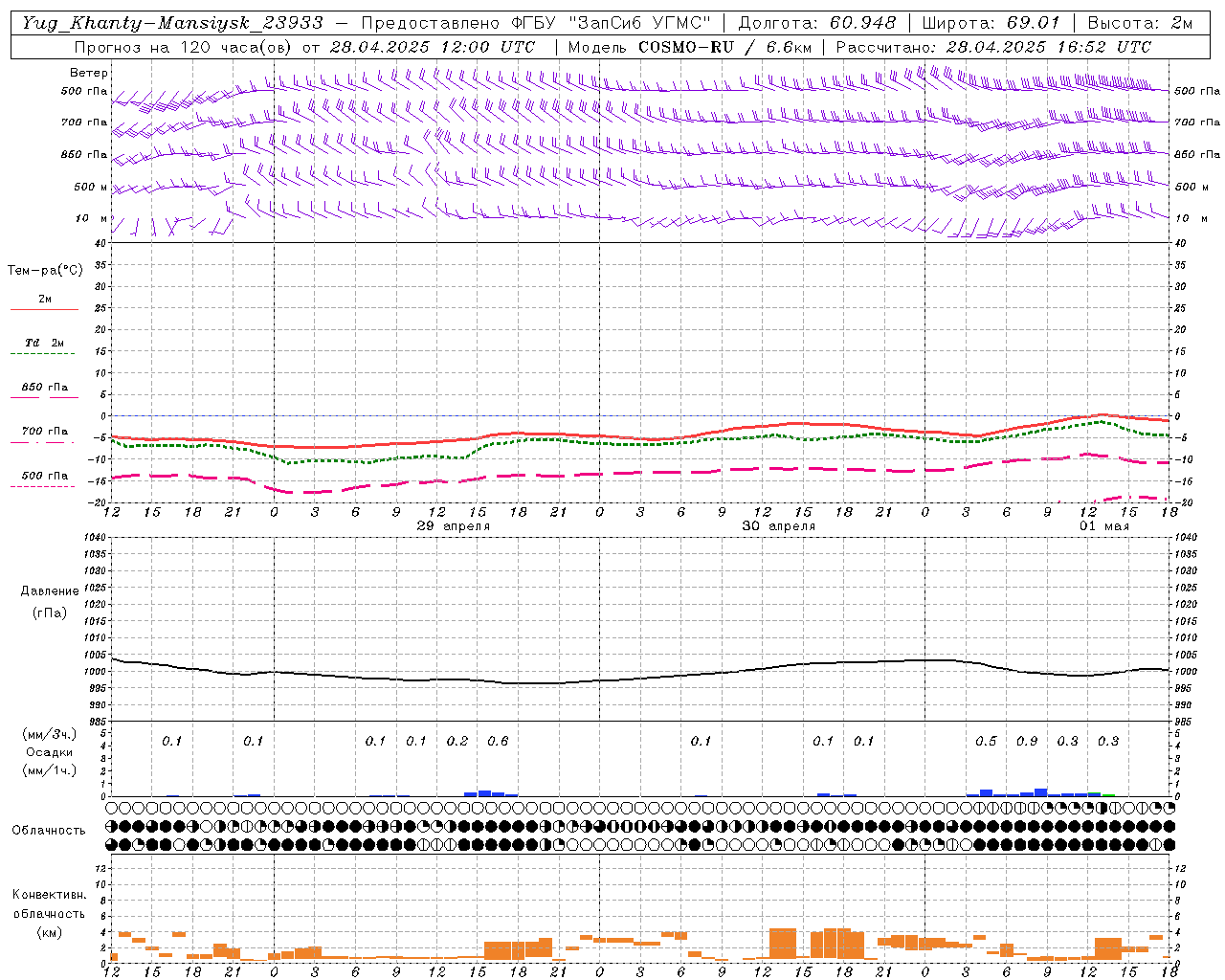The image size is (1225, 980).
Task: Click the 'Модель COSMO-RU / 6.6км' text
Action: [x=690, y=47]
